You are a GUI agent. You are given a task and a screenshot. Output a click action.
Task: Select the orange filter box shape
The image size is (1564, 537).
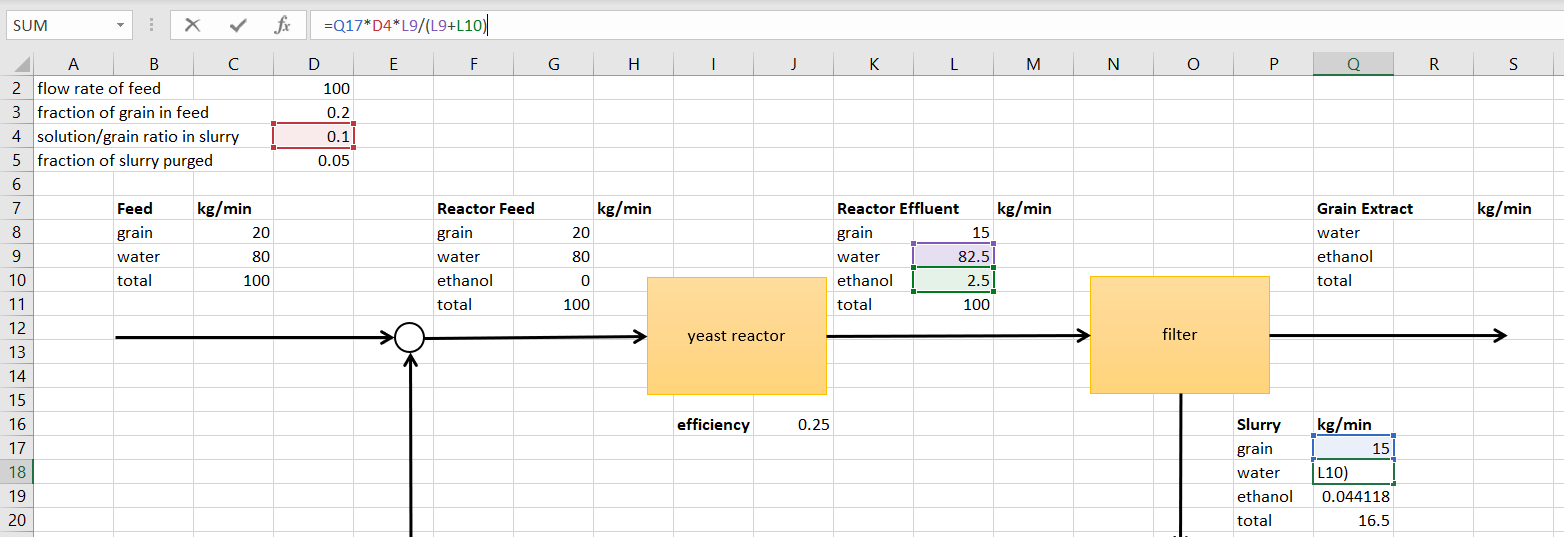[1179, 335]
